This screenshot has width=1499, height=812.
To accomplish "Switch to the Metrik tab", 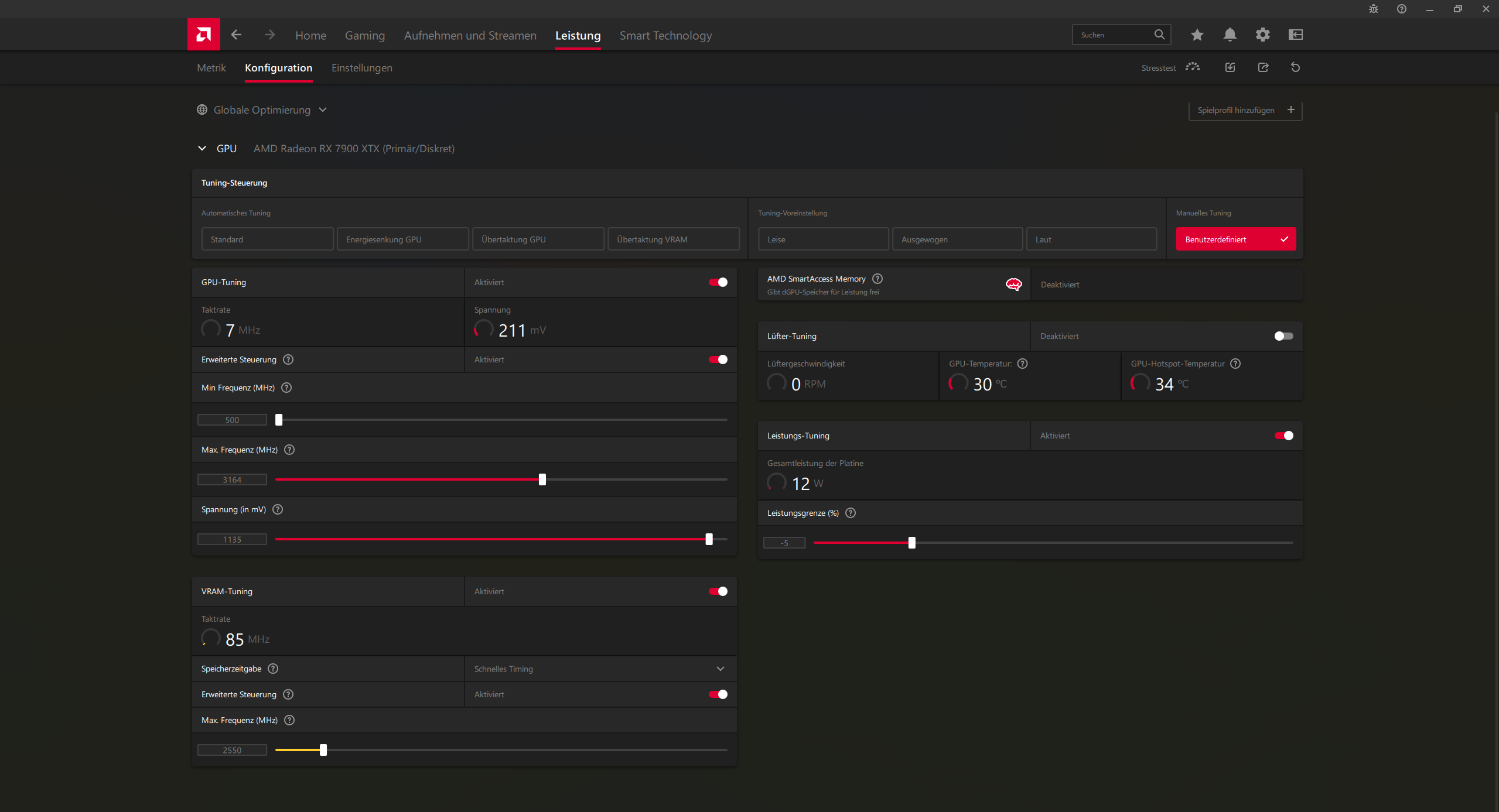I will (211, 68).
